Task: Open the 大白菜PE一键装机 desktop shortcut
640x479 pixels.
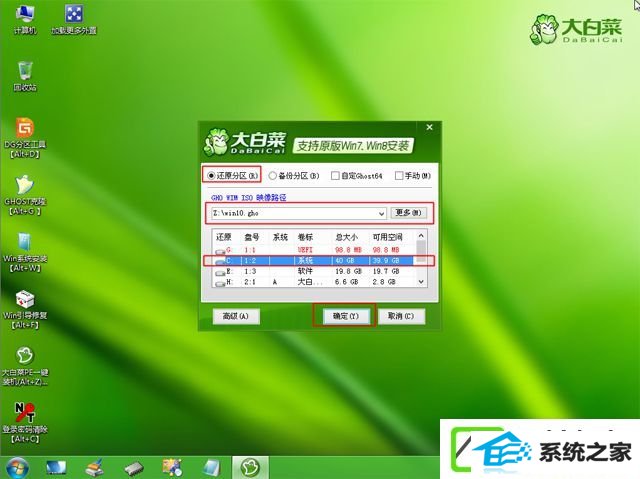Action: (x=25, y=358)
